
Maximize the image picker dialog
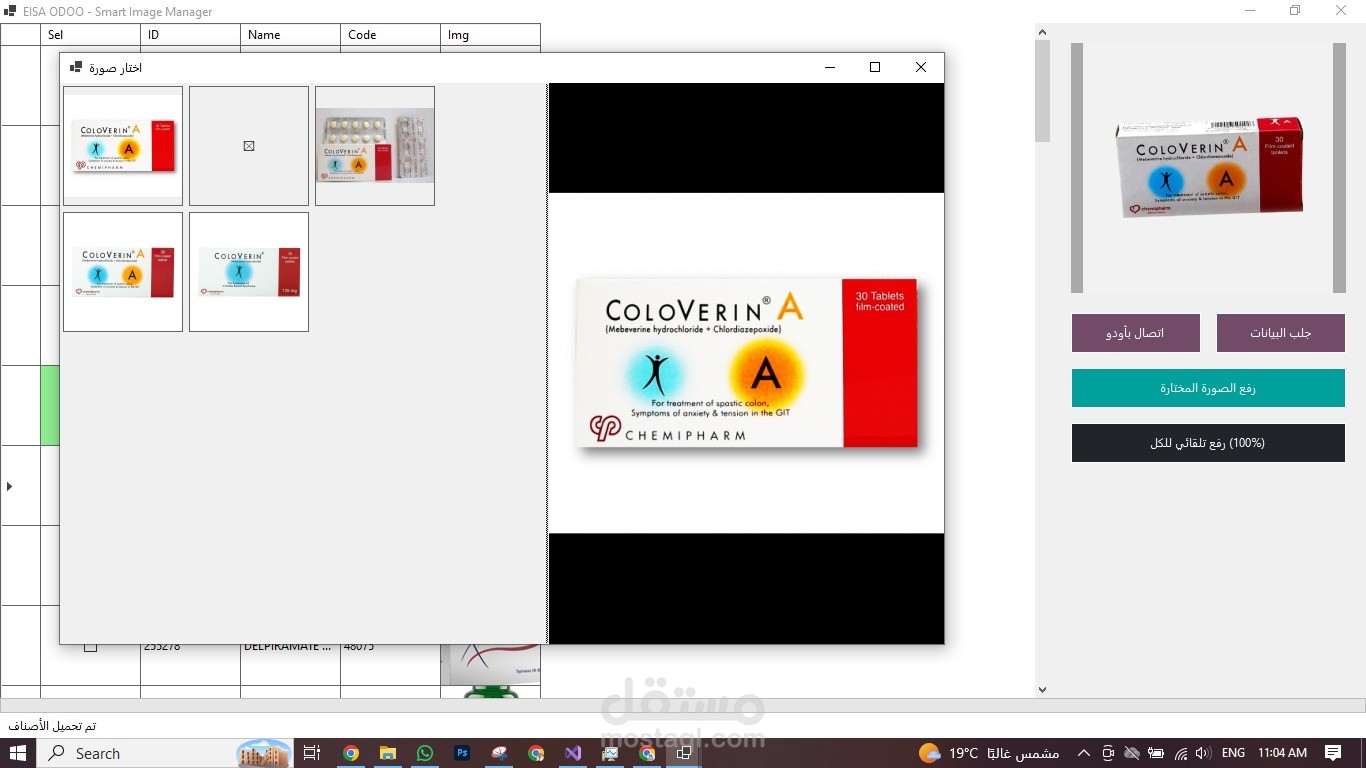click(875, 67)
